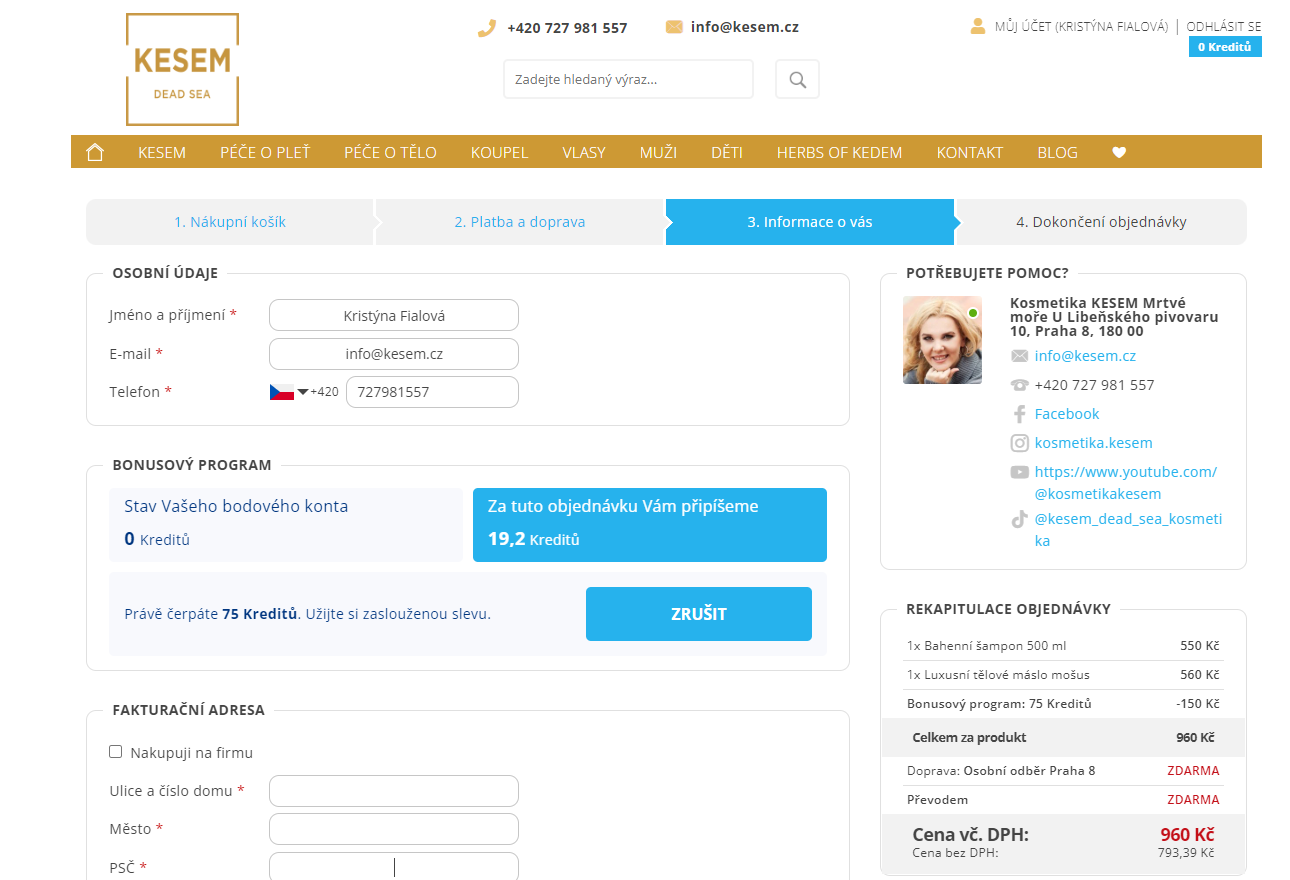Select step 4. Dokončení objednávky
This screenshot has width=1290, height=880.
click(x=1101, y=222)
